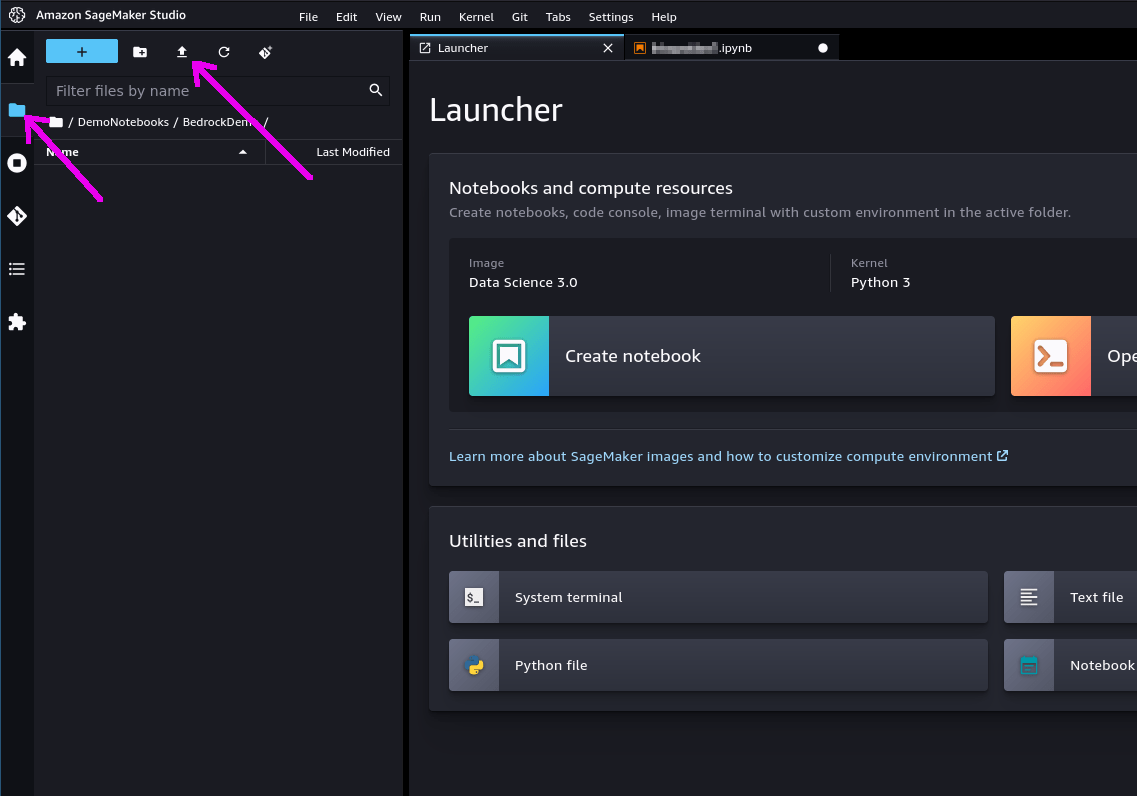Open the View menu
This screenshot has width=1137, height=796.
coord(388,17)
